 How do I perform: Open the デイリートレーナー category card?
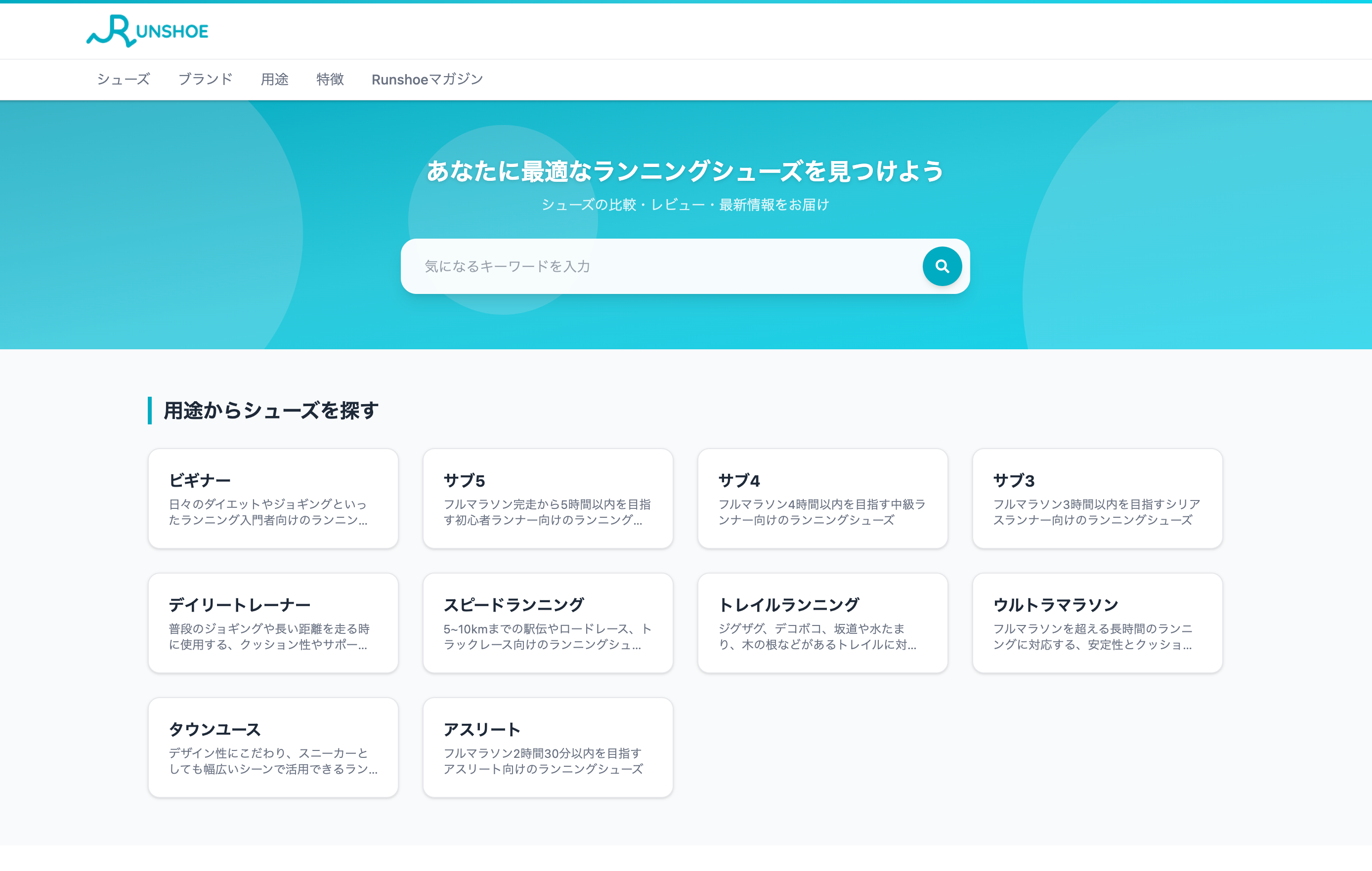tap(273, 622)
